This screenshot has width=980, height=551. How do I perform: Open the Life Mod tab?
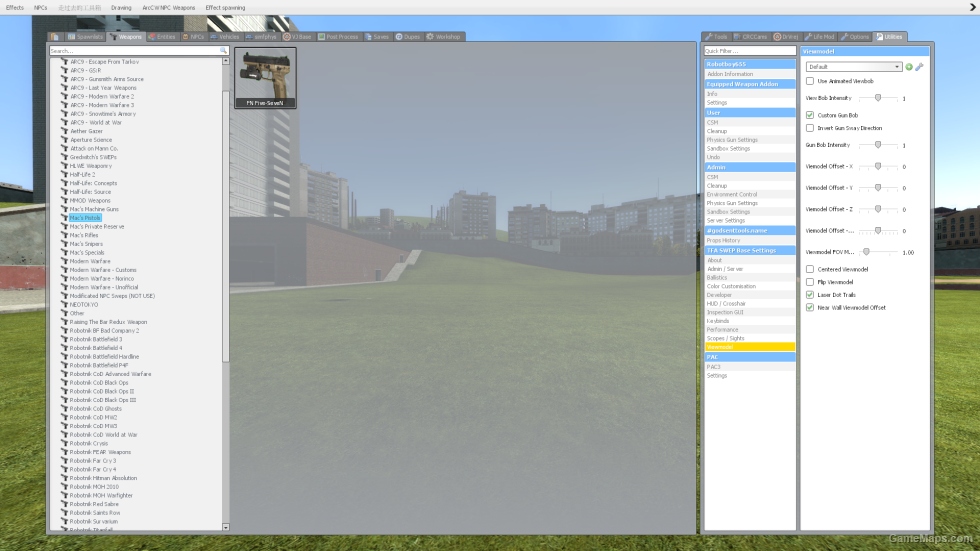point(819,37)
